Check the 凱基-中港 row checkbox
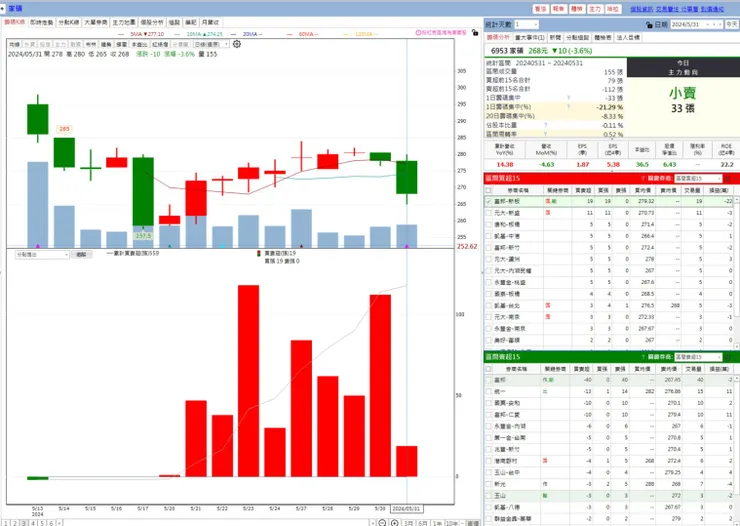Image resolution: width=740 pixels, height=526 pixels. point(488,236)
